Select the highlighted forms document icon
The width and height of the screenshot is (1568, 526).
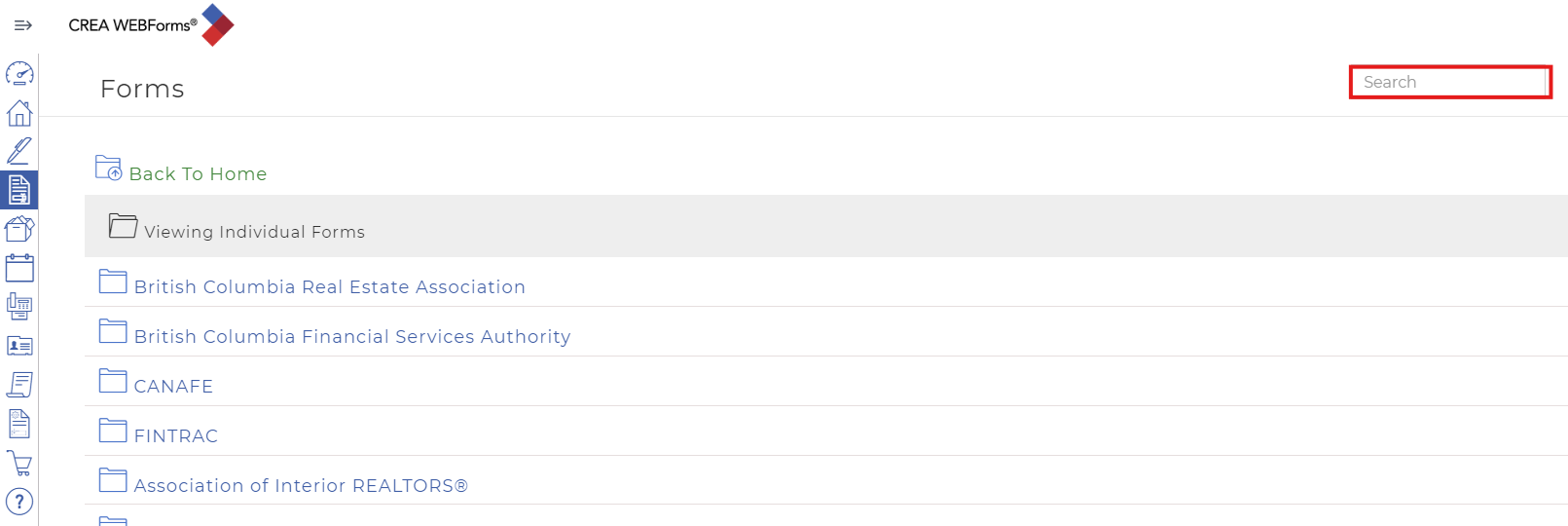(19, 190)
